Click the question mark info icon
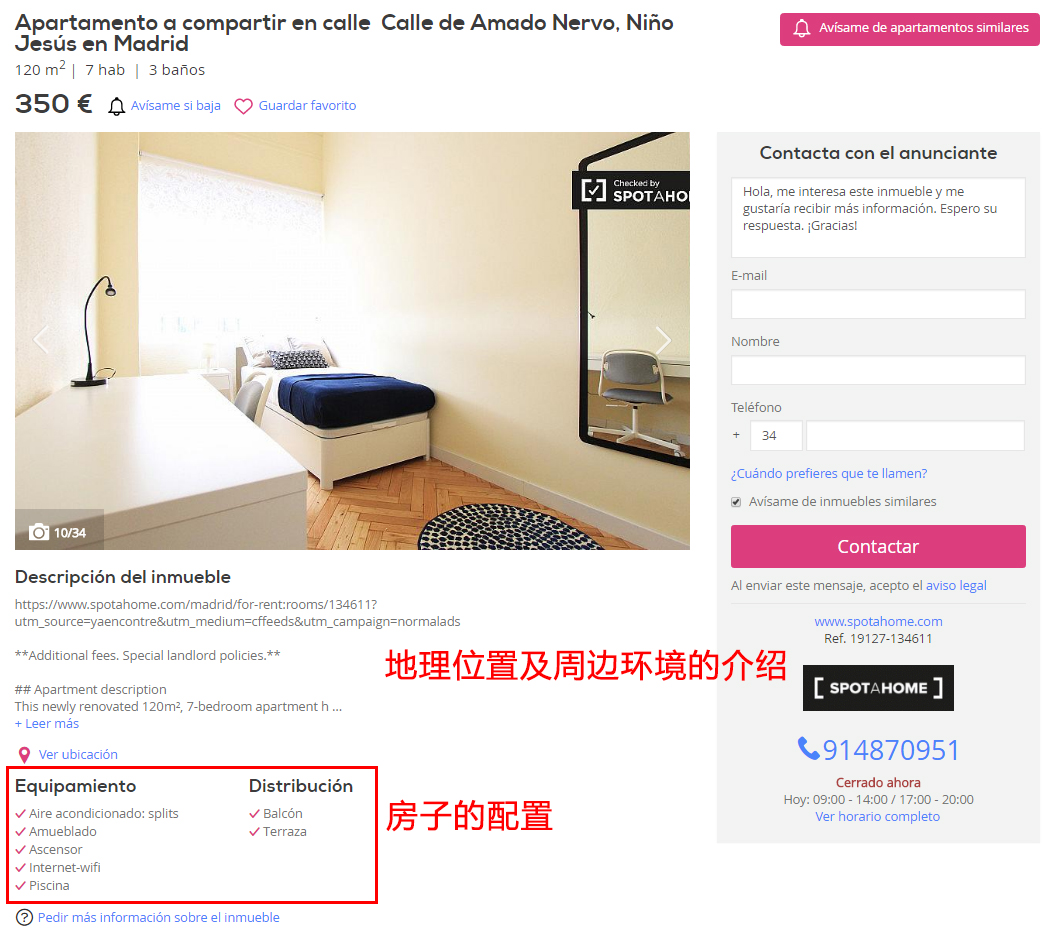The height and width of the screenshot is (932, 1049). [24, 917]
